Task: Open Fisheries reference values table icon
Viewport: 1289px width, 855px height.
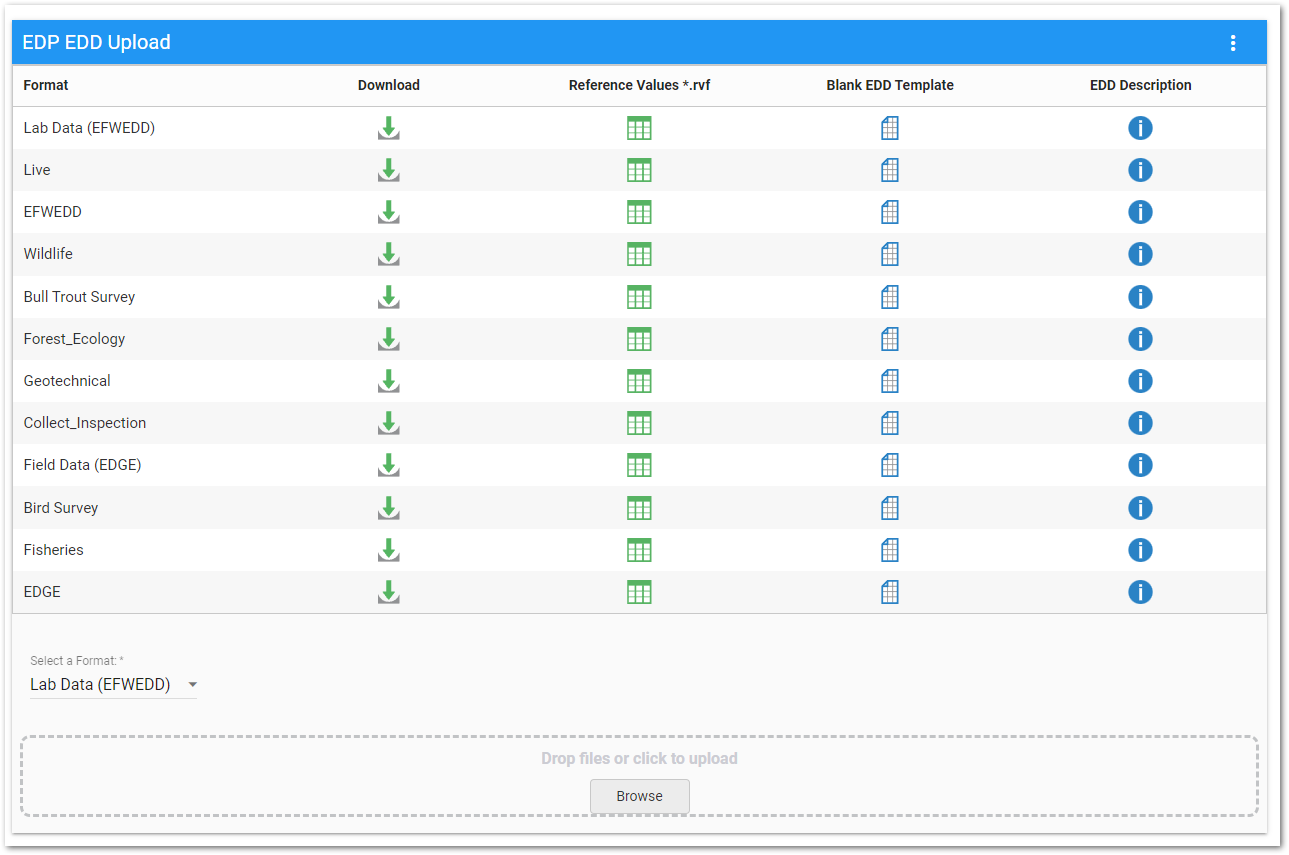Action: point(639,550)
